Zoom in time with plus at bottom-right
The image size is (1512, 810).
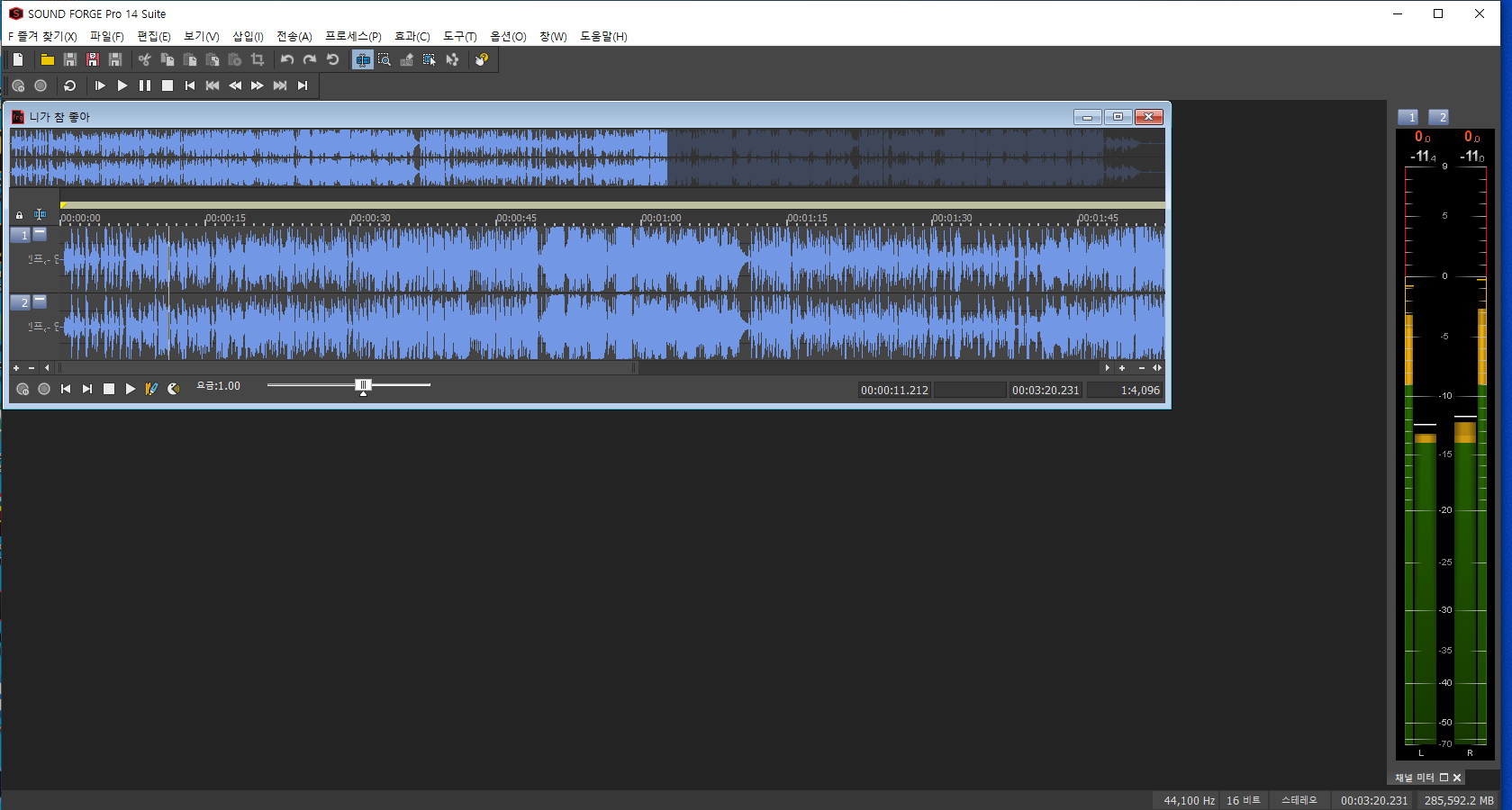[x=1122, y=368]
